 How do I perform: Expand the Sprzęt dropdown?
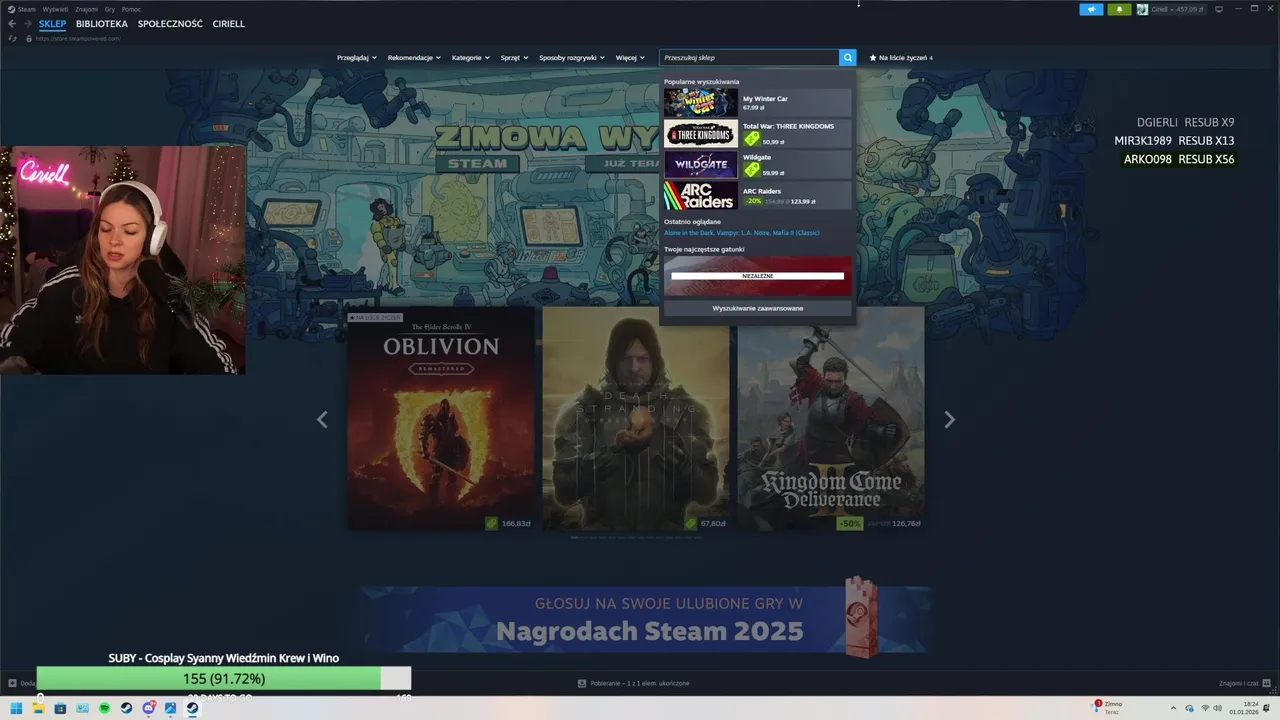click(x=515, y=58)
